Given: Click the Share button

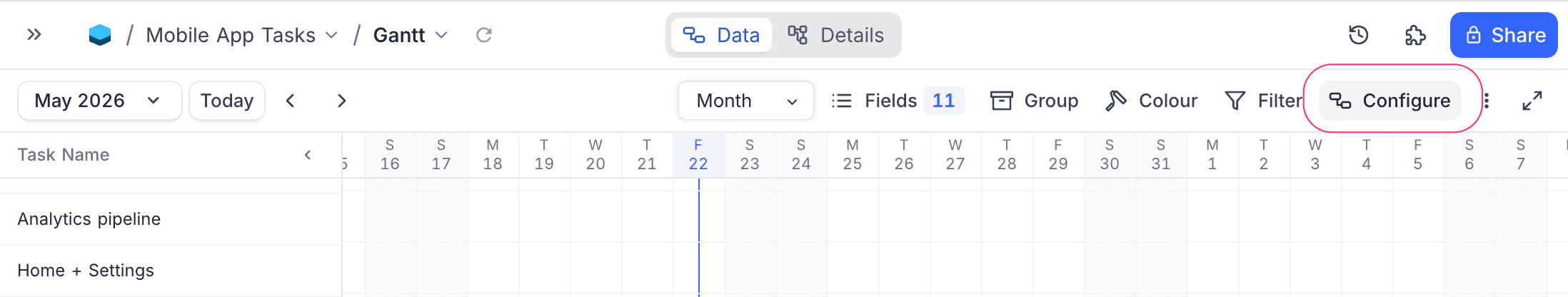Looking at the screenshot, I should tap(1504, 35).
